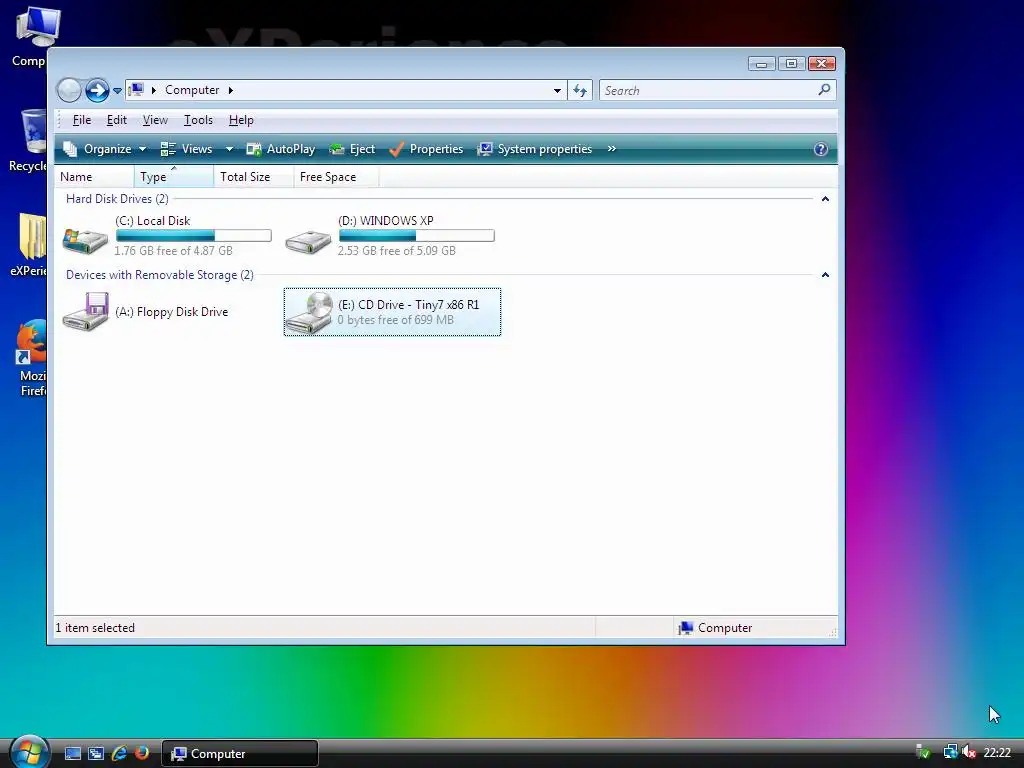Show more toolbar commands chevron

(x=611, y=149)
